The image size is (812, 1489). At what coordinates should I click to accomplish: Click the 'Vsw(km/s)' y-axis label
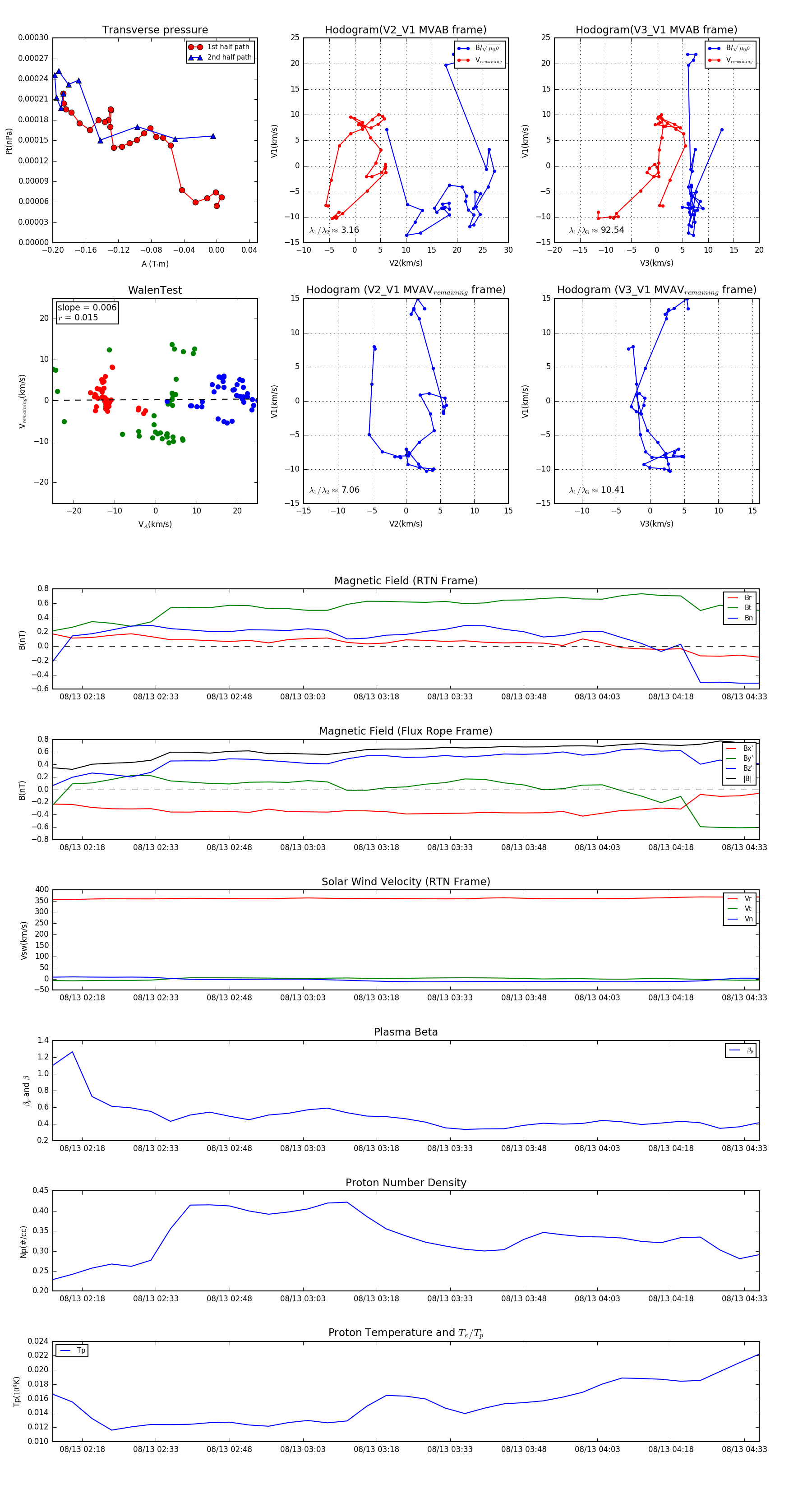coord(24,940)
